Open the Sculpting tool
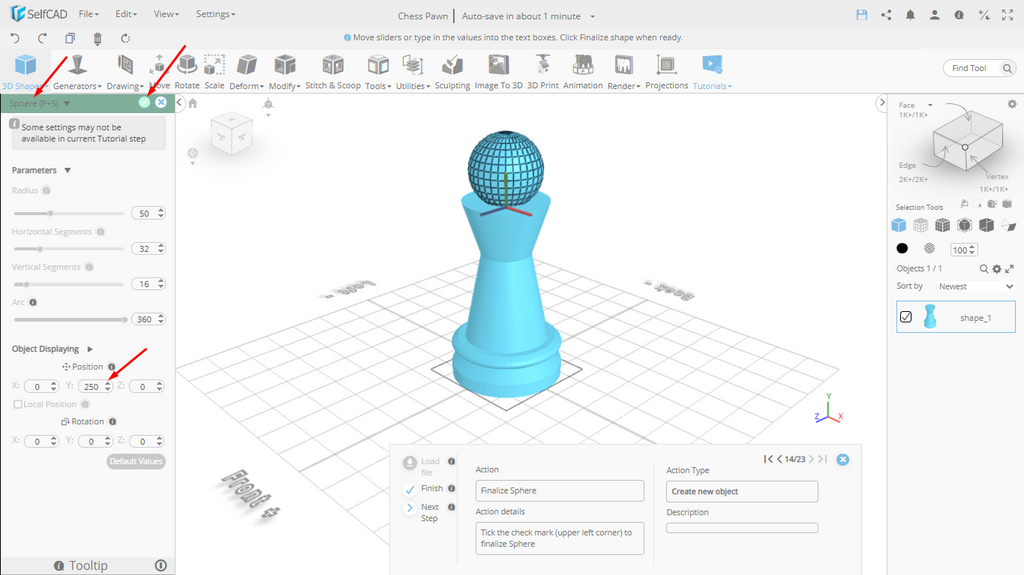This screenshot has width=1024, height=575. (x=452, y=71)
